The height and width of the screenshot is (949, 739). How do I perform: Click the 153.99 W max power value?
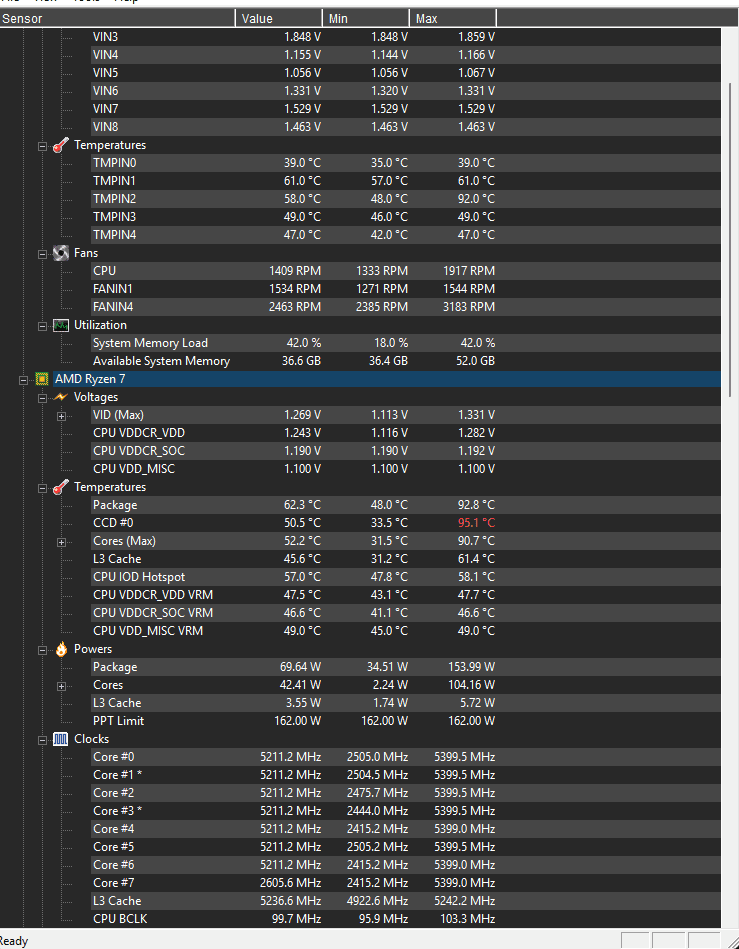click(x=471, y=667)
